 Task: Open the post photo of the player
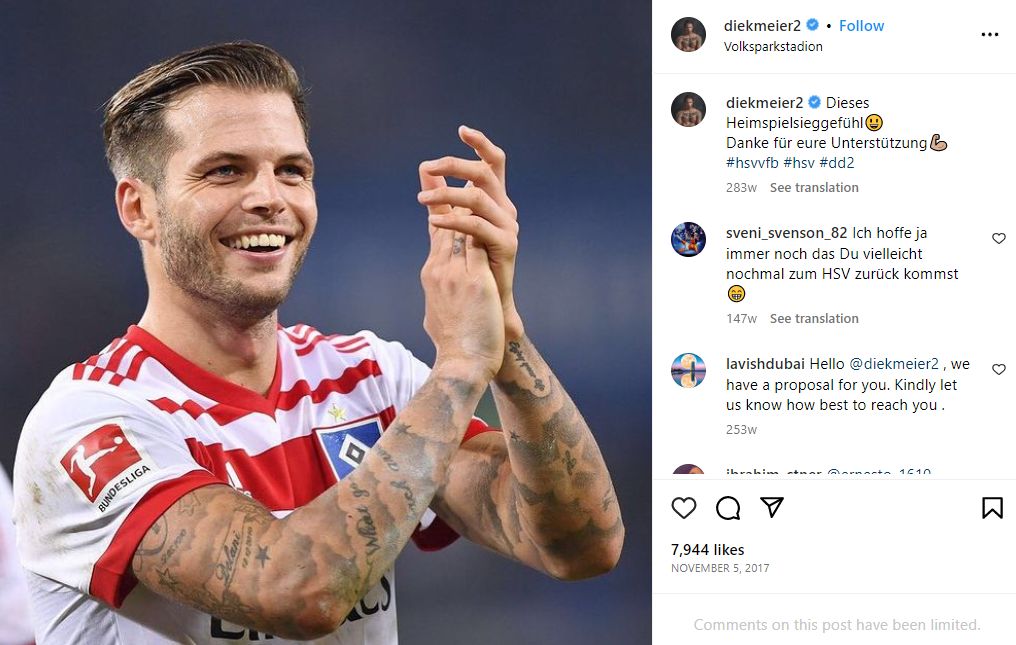pyautogui.click(x=326, y=322)
